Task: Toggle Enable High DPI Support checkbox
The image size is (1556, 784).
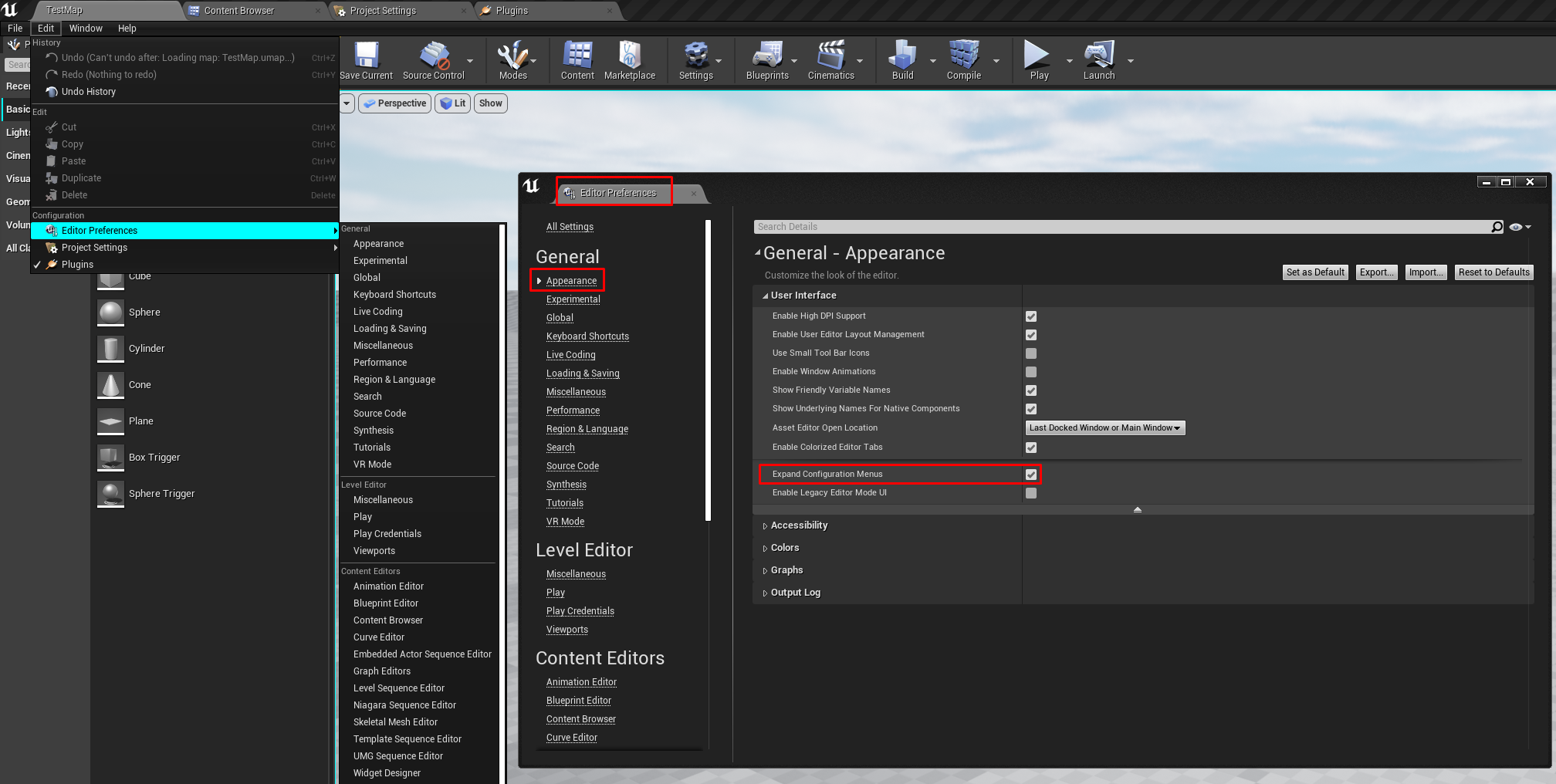Action: pyautogui.click(x=1031, y=316)
